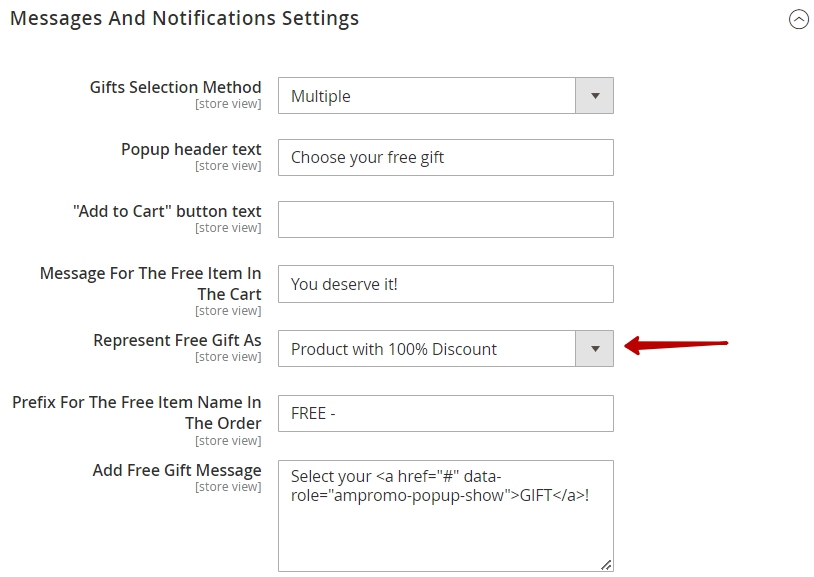Open the Represent Free Gift As dropdown arrow
The image size is (814, 577).
(595, 348)
